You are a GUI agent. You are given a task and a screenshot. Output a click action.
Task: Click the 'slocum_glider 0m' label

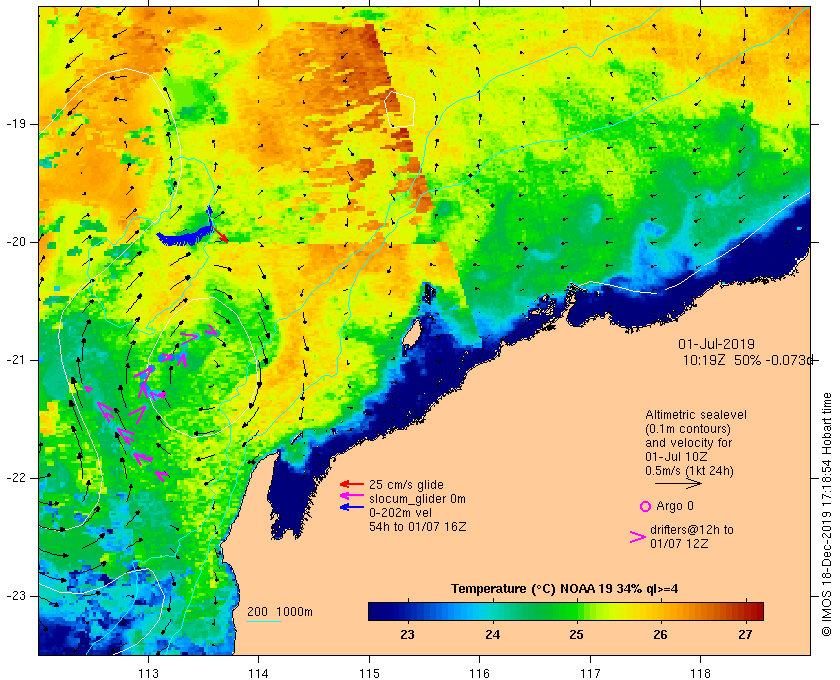click(417, 499)
